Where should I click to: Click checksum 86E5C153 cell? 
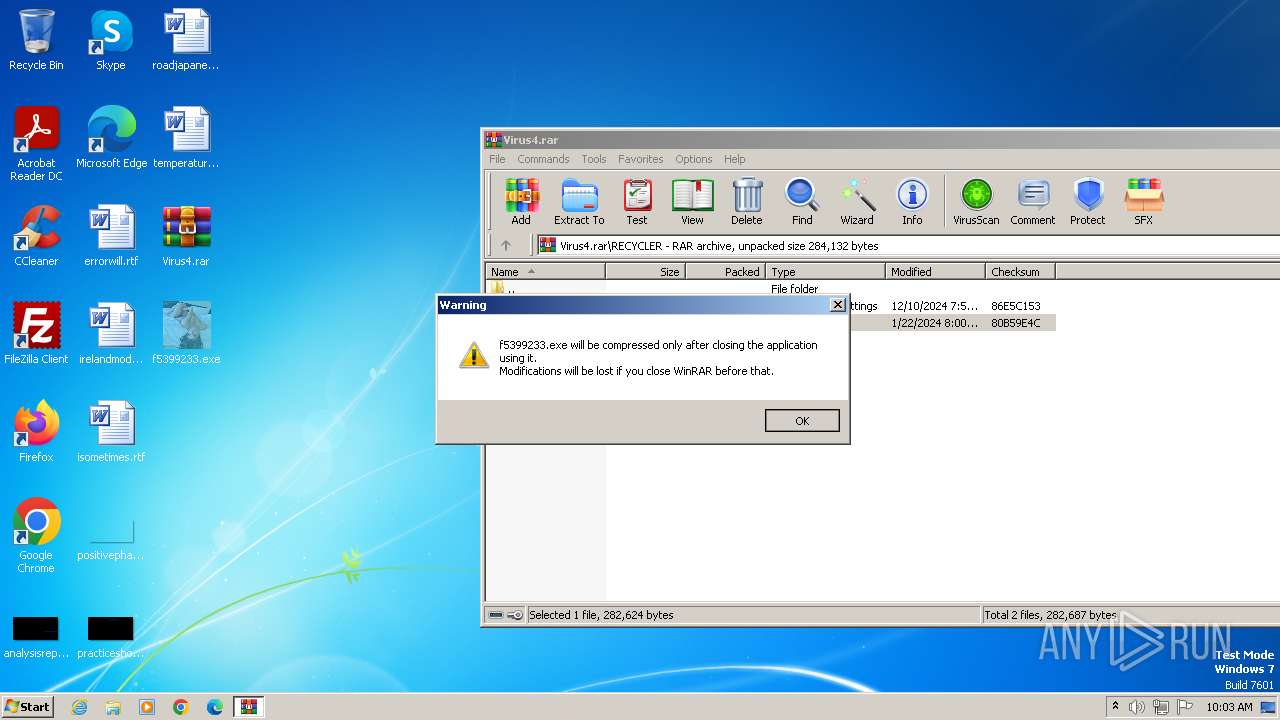(1016, 306)
